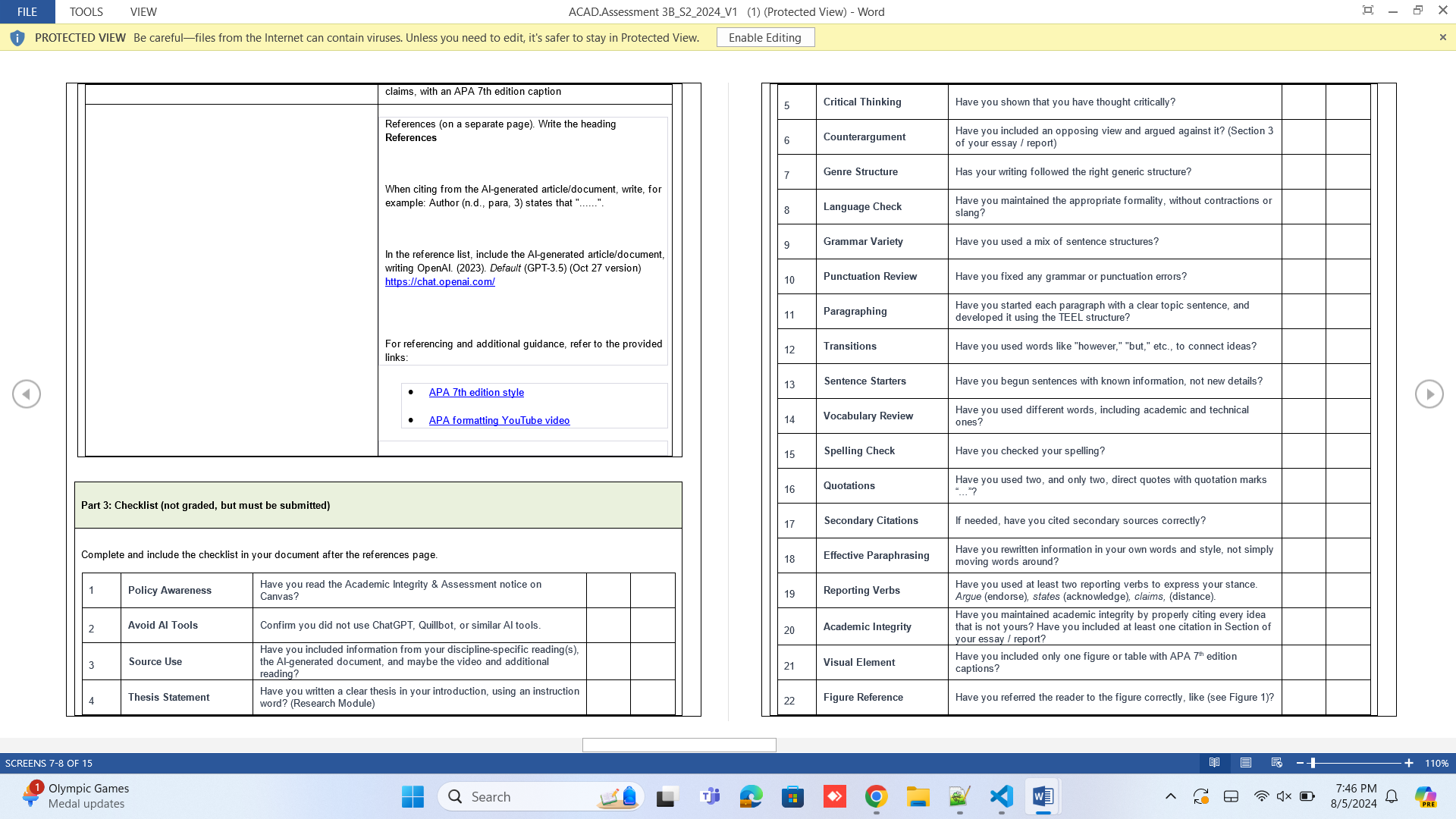The height and width of the screenshot is (819, 1456).
Task: Switch to Read Mode view in status bar
Action: (1215, 764)
